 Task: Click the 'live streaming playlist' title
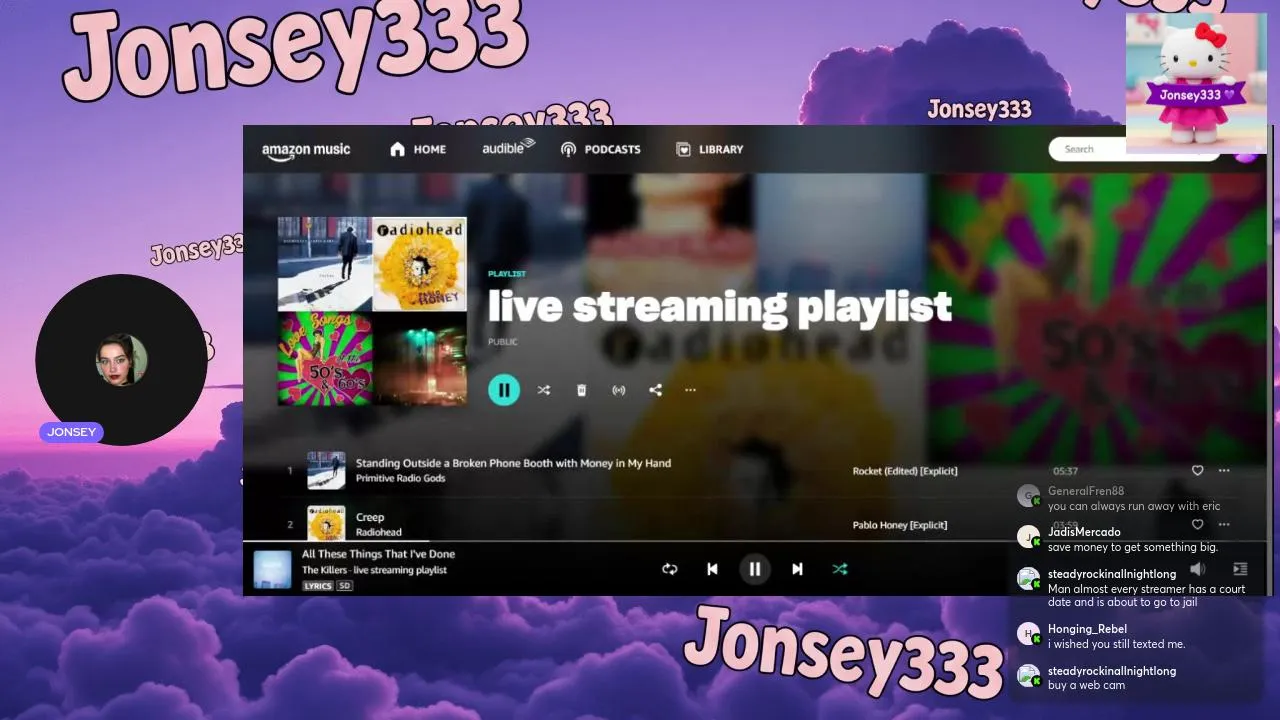(720, 307)
